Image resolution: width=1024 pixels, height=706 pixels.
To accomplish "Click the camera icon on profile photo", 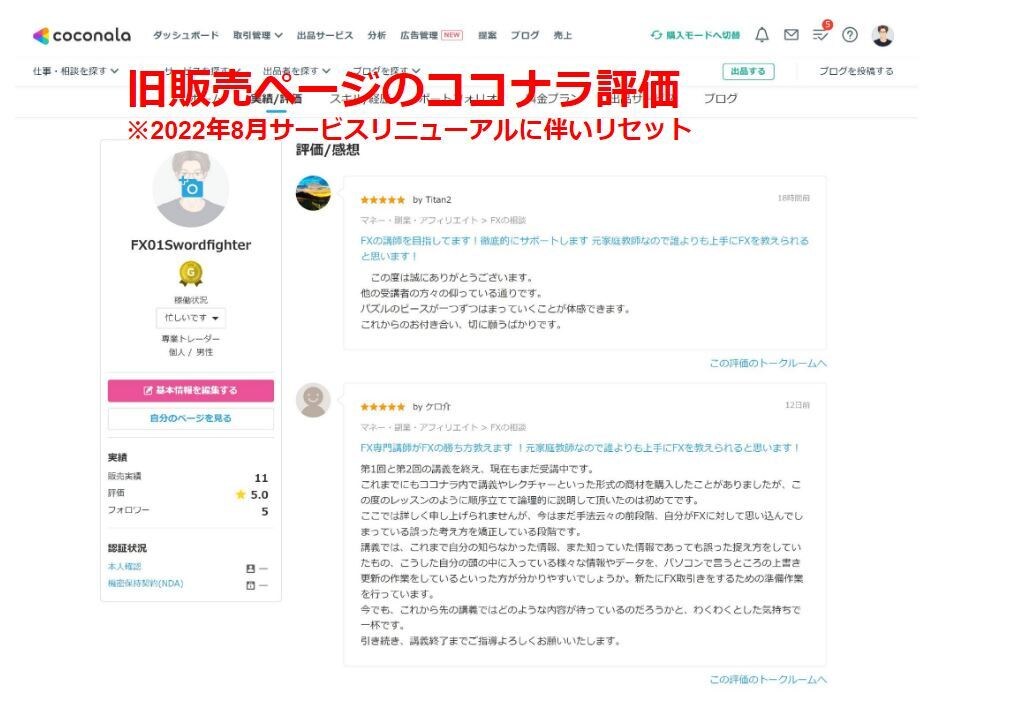I will (x=191, y=187).
